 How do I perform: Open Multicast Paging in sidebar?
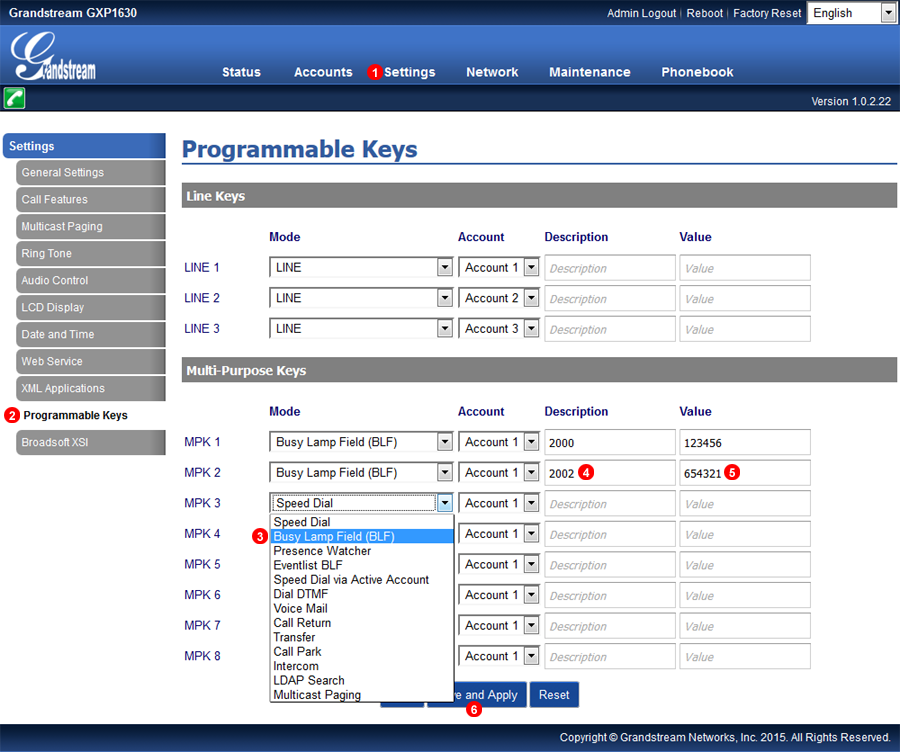91,227
